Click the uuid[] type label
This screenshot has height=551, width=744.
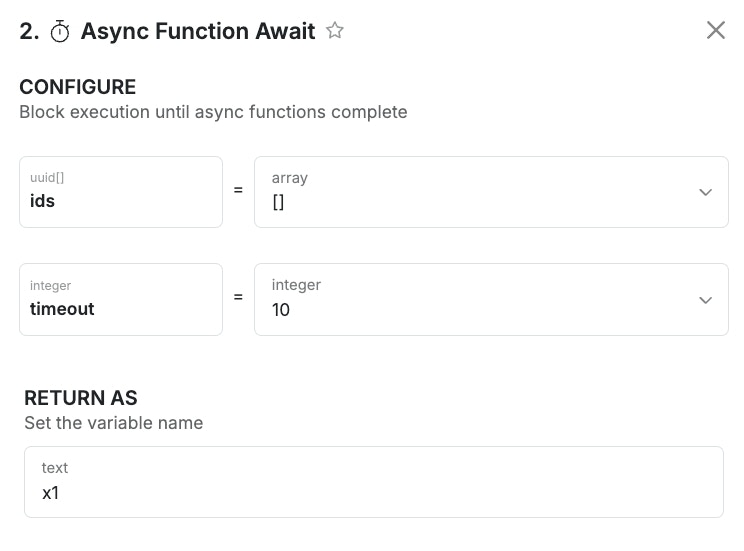(47, 178)
